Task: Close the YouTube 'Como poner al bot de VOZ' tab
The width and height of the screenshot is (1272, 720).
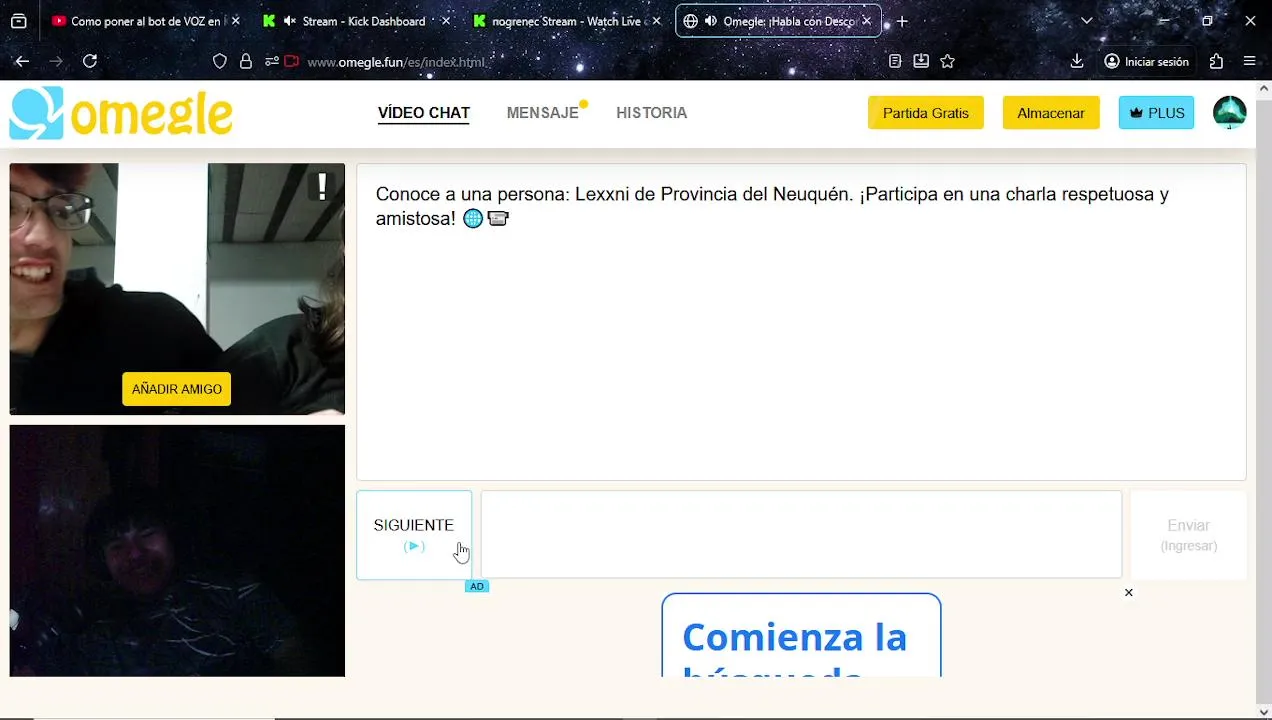Action: (x=236, y=21)
